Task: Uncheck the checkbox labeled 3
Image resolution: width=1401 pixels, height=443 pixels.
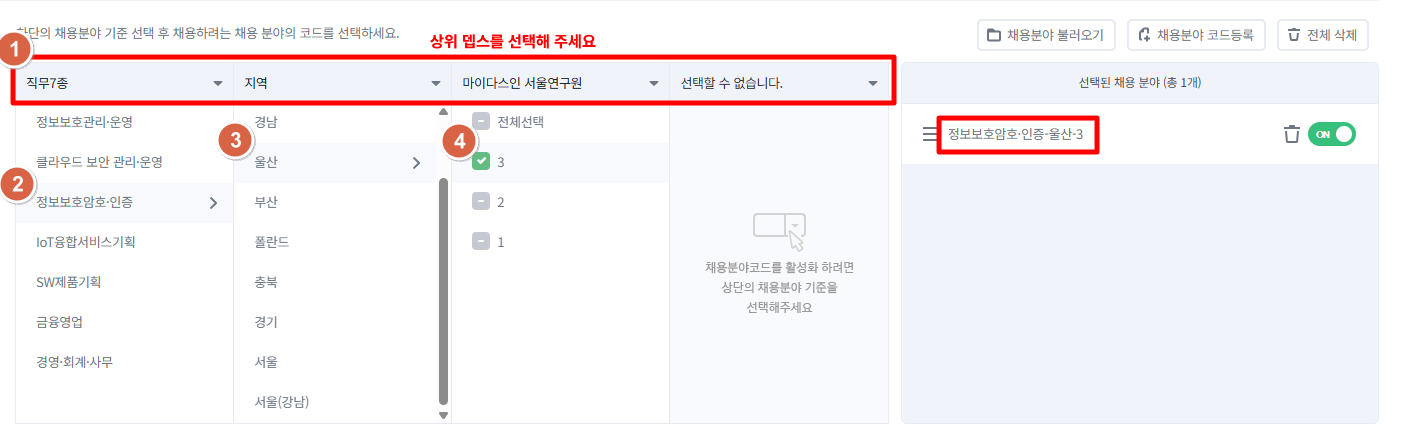Action: pyautogui.click(x=481, y=162)
